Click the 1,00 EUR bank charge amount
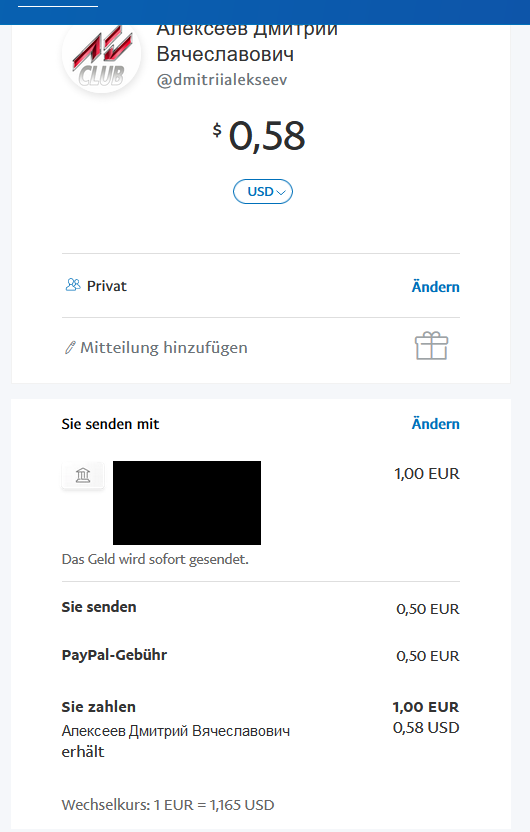Viewport: 530px width, 832px height. coord(427,473)
